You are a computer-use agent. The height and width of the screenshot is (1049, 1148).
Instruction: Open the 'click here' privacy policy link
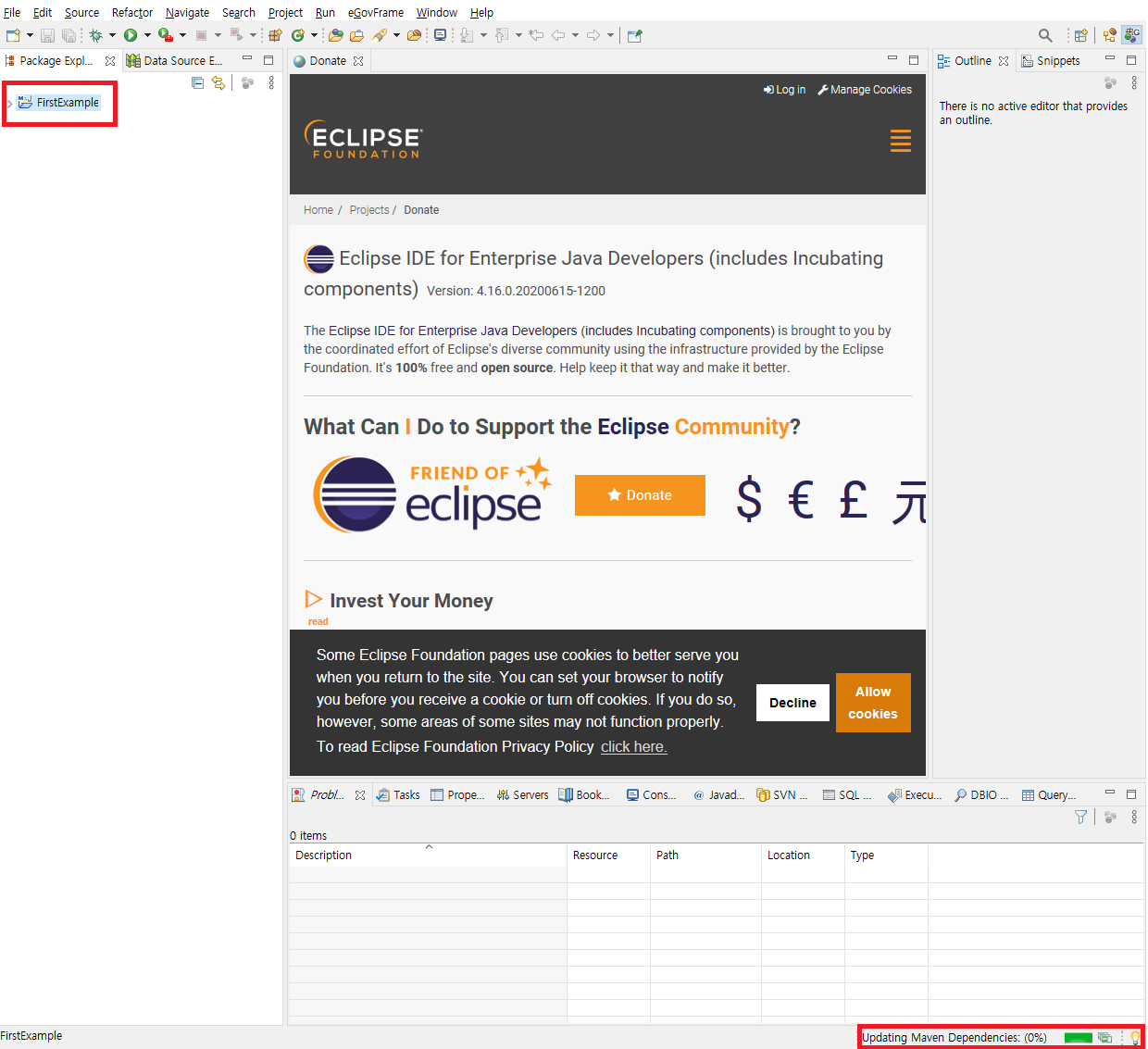[x=633, y=746]
